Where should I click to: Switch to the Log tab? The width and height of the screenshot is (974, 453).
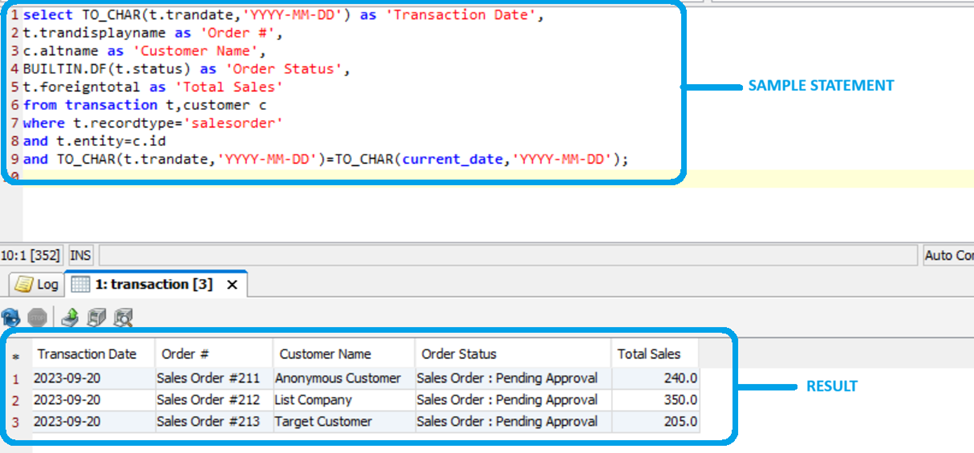(x=37, y=285)
